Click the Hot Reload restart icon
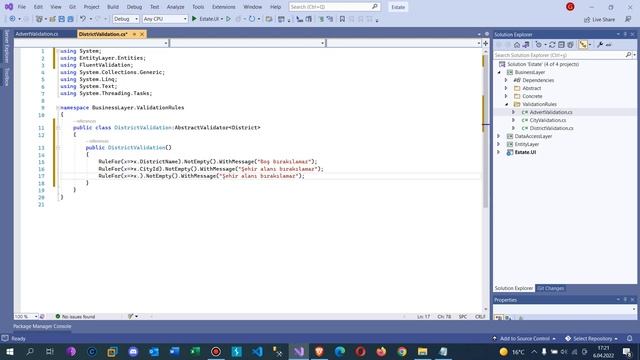 pyautogui.click(x=252, y=19)
